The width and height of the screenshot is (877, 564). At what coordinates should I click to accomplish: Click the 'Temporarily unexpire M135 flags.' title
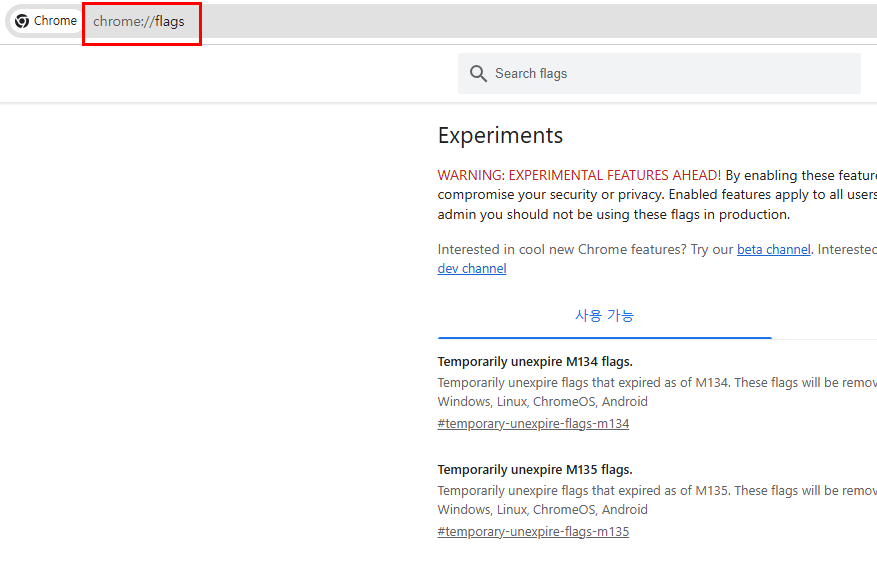535,469
